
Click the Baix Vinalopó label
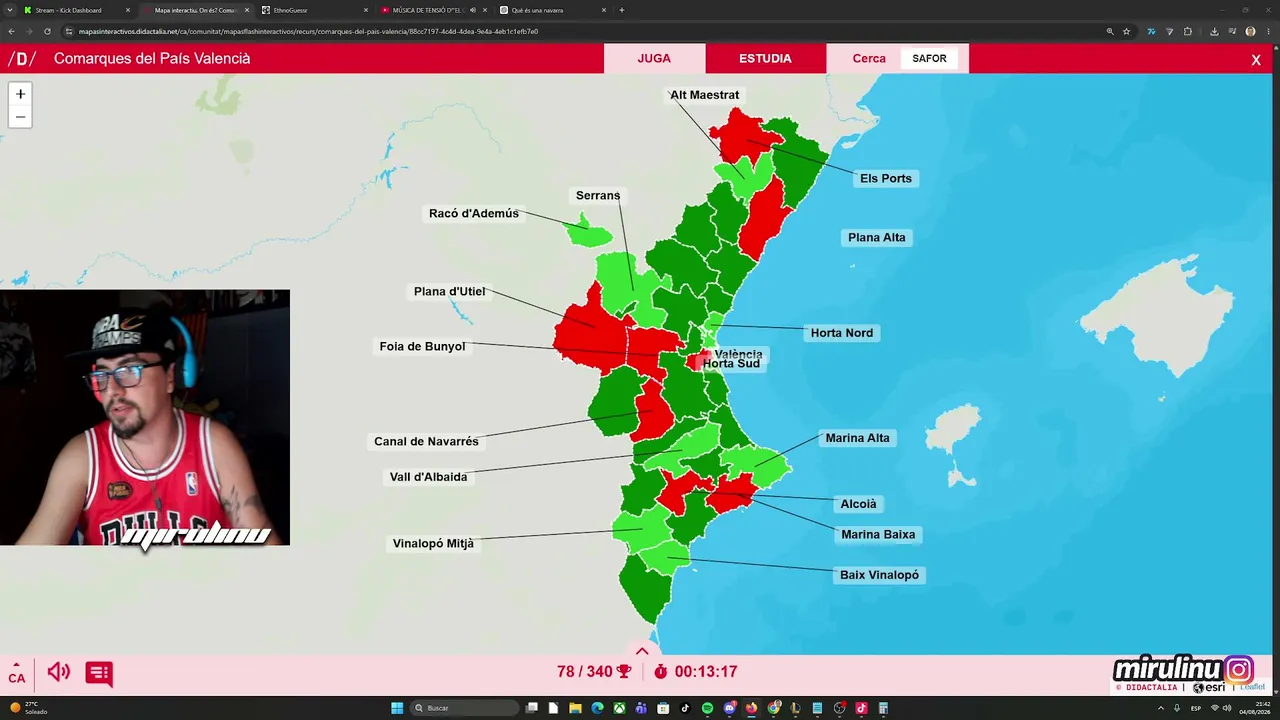879,575
